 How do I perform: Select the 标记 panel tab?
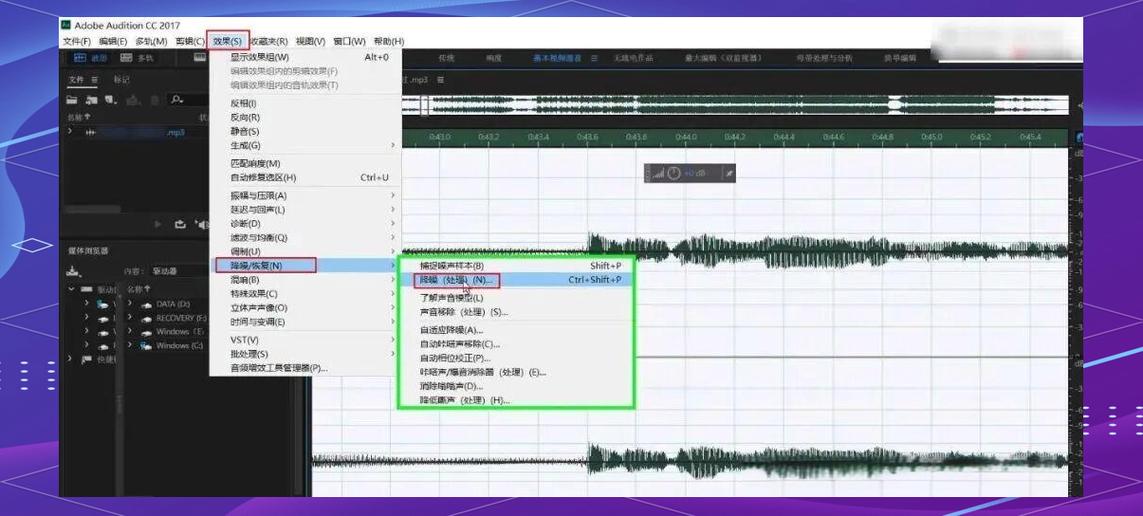[x=121, y=79]
